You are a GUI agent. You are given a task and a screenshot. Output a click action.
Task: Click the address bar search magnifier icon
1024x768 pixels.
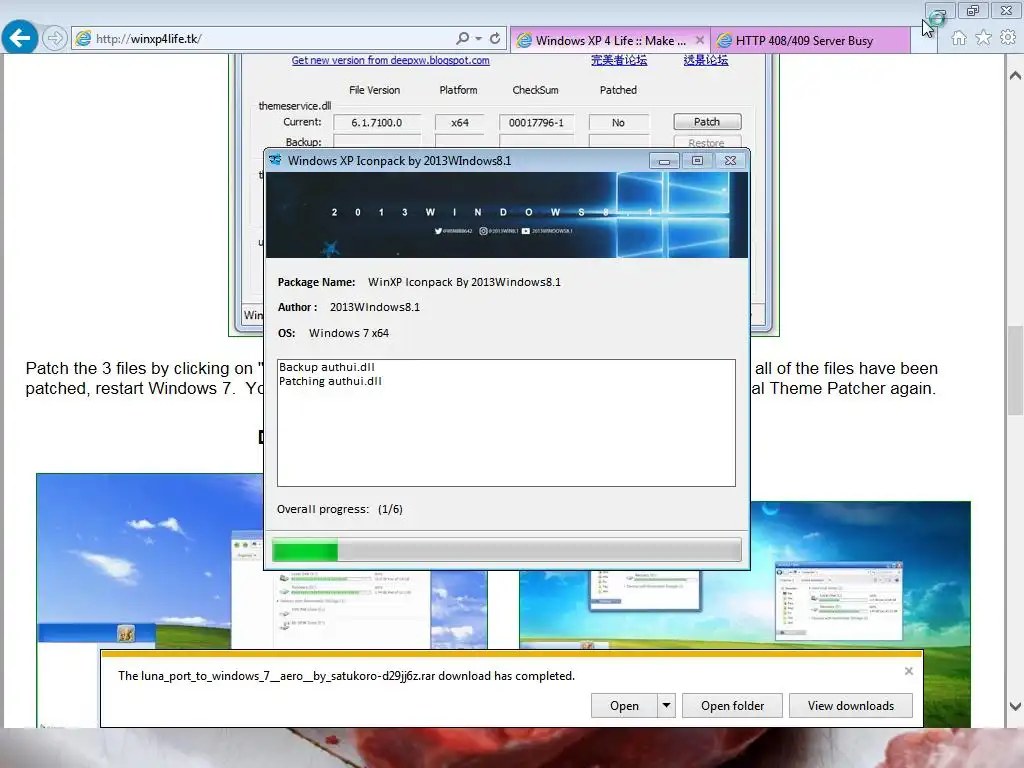click(x=462, y=39)
